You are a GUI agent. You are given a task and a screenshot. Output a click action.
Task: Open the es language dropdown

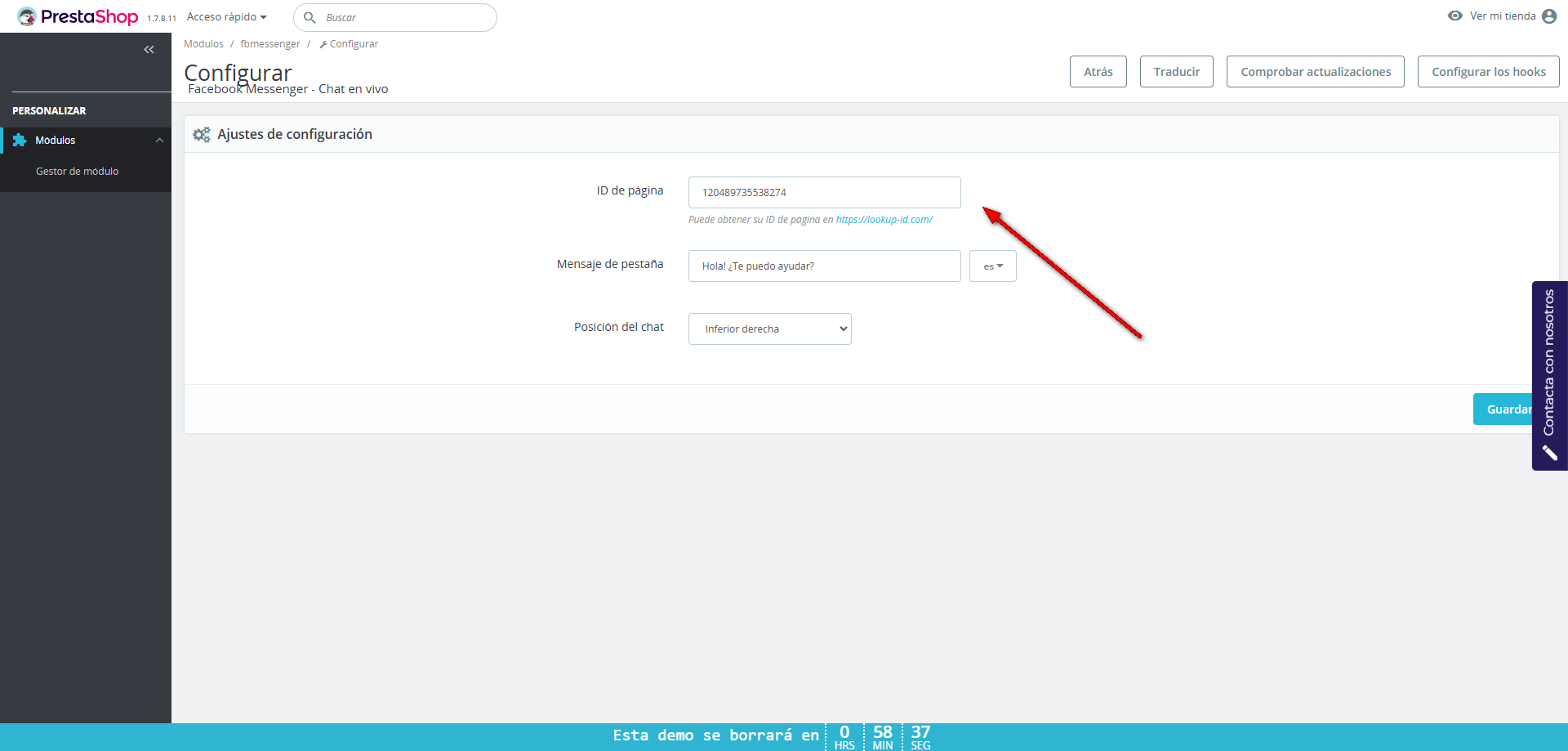993,266
